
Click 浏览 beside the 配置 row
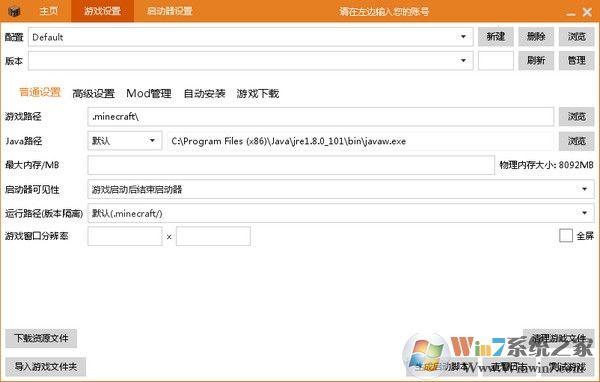coord(577,37)
